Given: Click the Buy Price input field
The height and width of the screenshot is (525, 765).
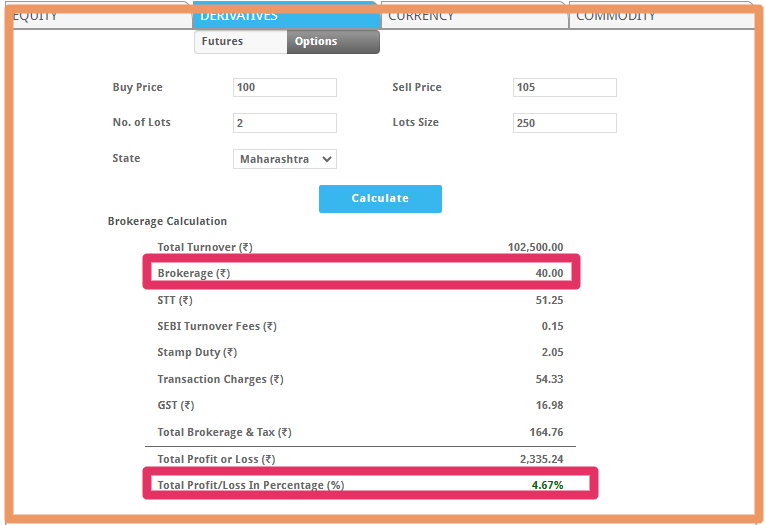Looking at the screenshot, I should 284,88.
